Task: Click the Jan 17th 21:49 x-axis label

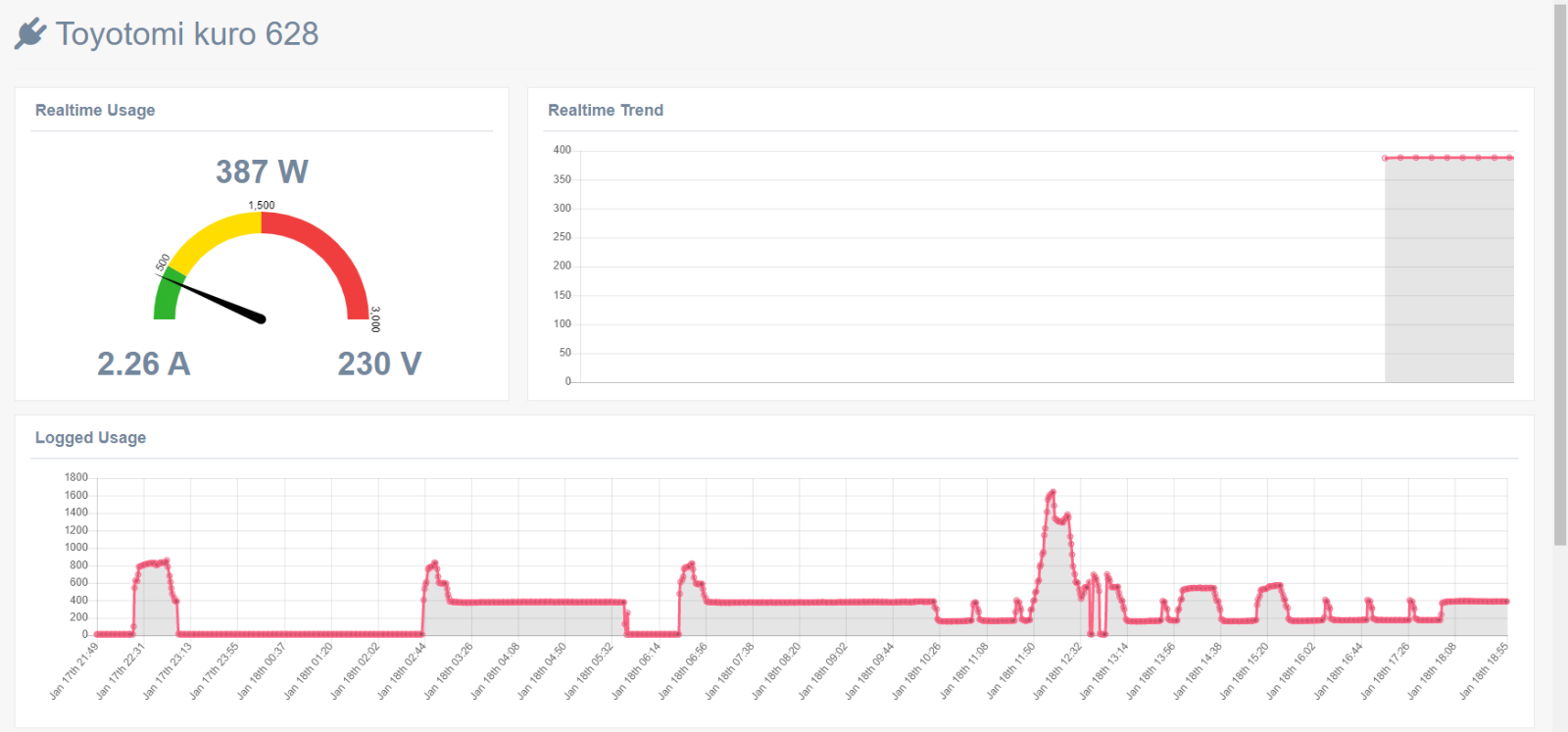Action: tap(74, 671)
